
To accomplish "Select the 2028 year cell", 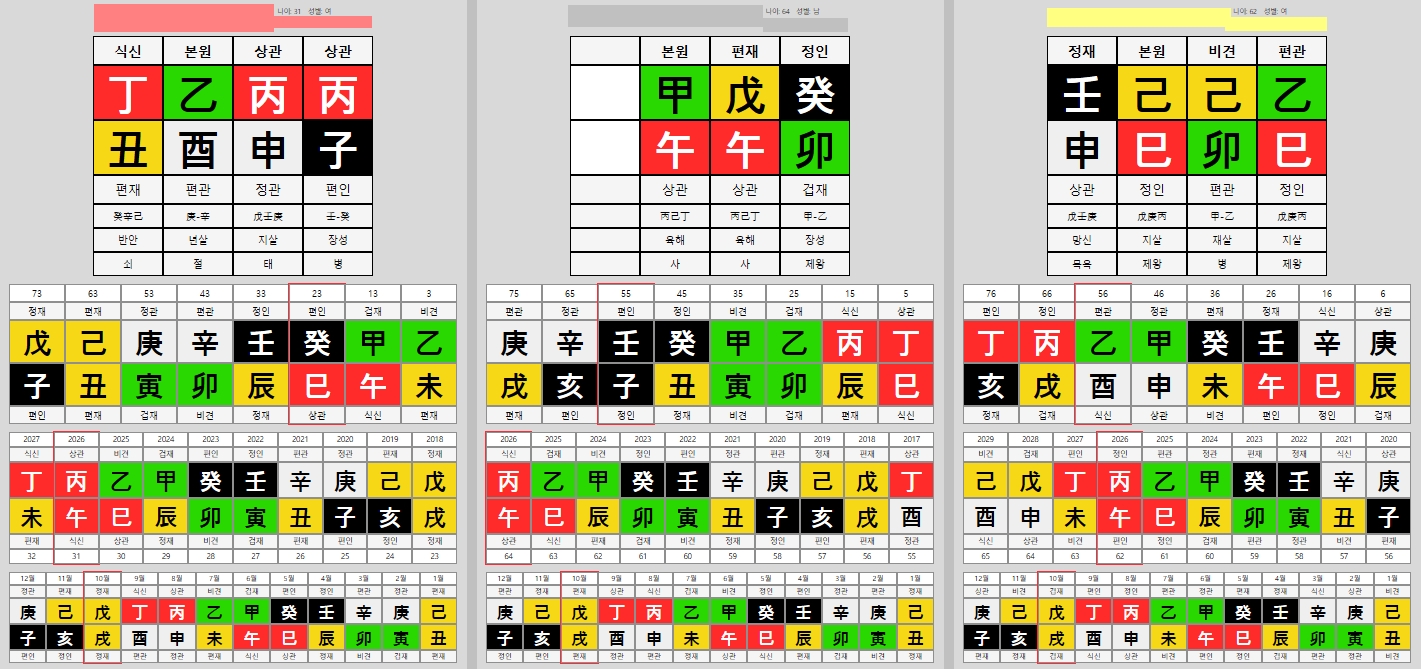I will (x=1030, y=438).
